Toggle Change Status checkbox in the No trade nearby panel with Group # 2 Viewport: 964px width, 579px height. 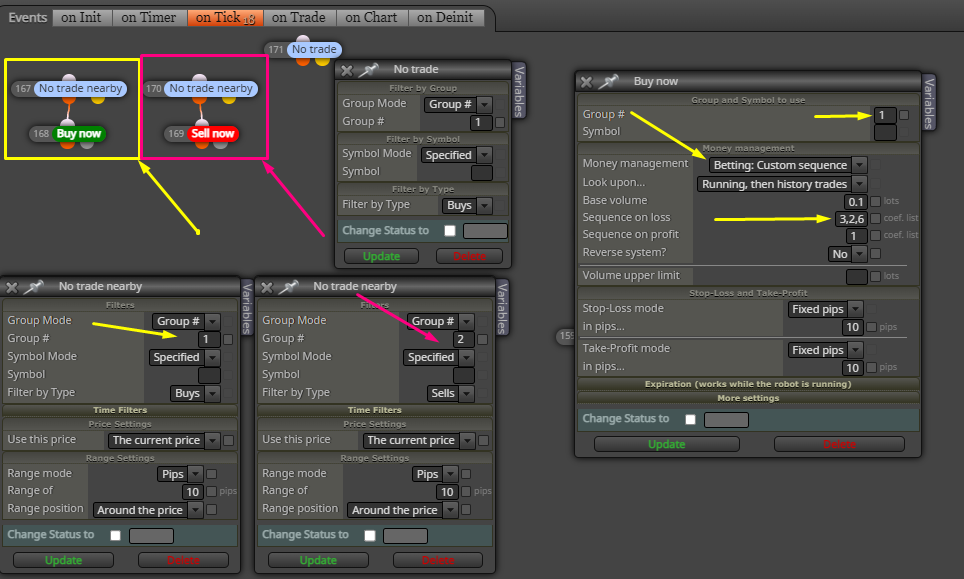[370, 535]
